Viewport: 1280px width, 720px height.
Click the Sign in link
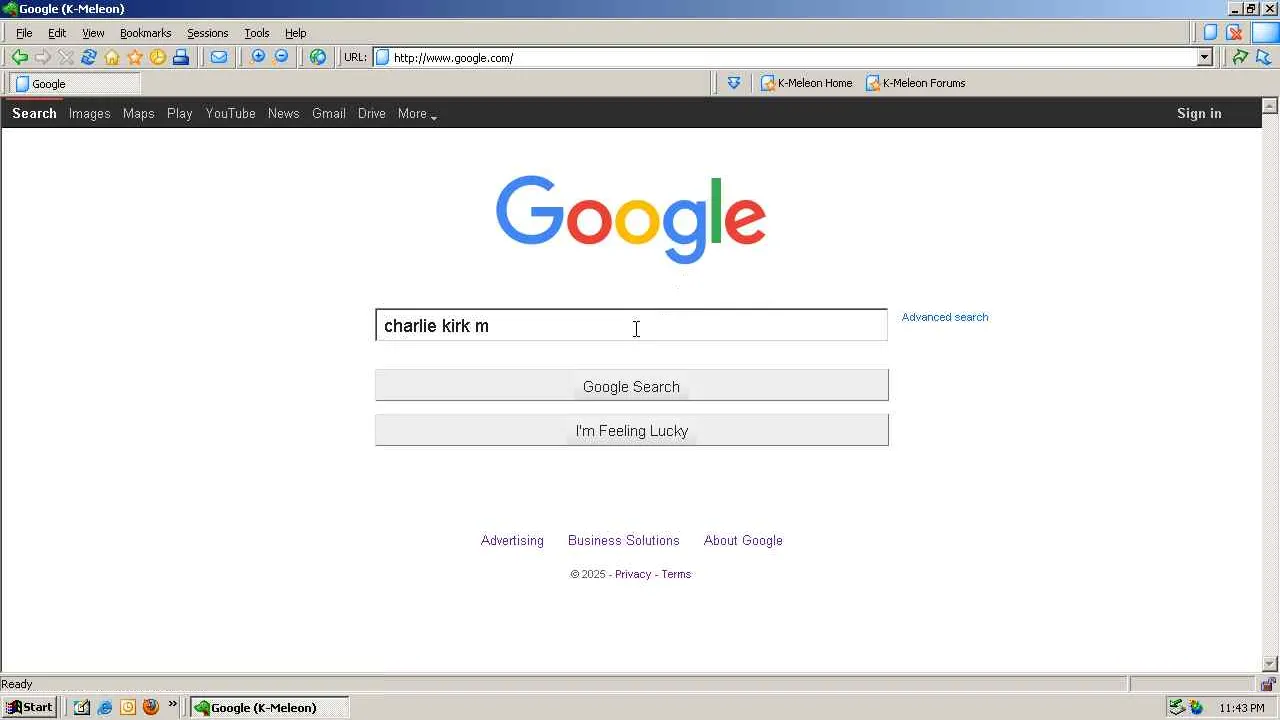1199,114
